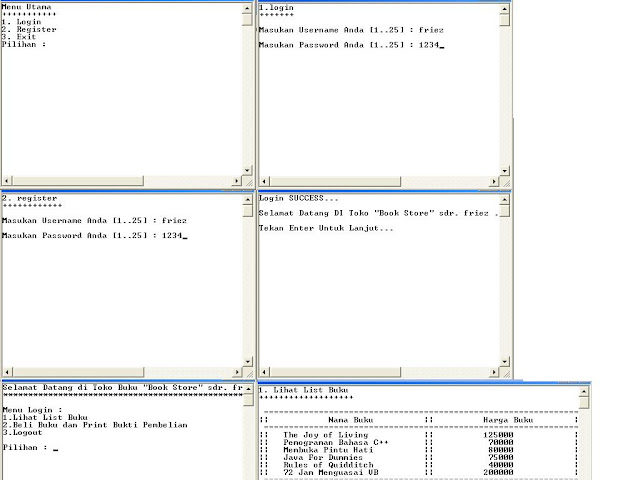This screenshot has width=640, height=480.
Task: Click resize grip of 1.login window
Action: (x=505, y=182)
